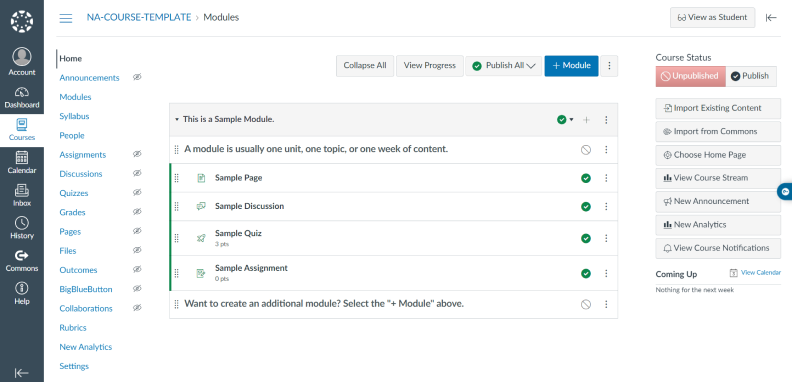
Task: Open kebab menu for Sample Assignment row
Action: pos(606,273)
